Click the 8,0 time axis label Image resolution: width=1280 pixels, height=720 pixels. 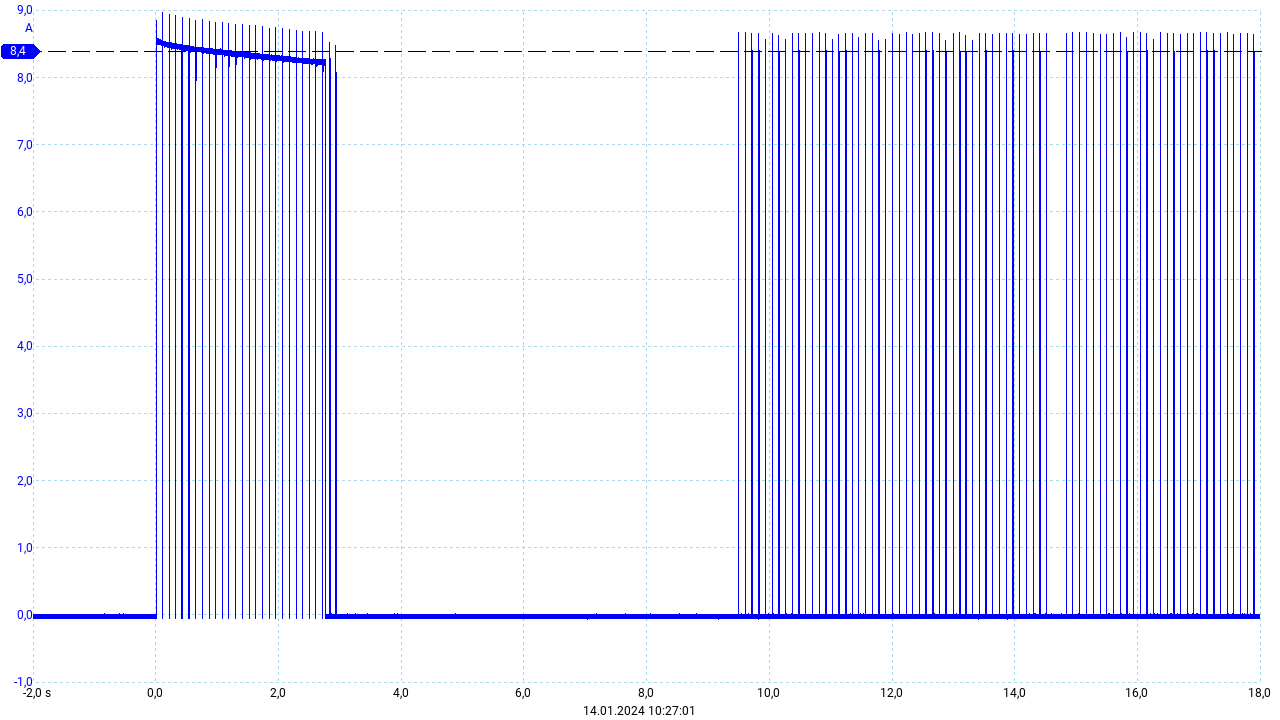pos(646,693)
